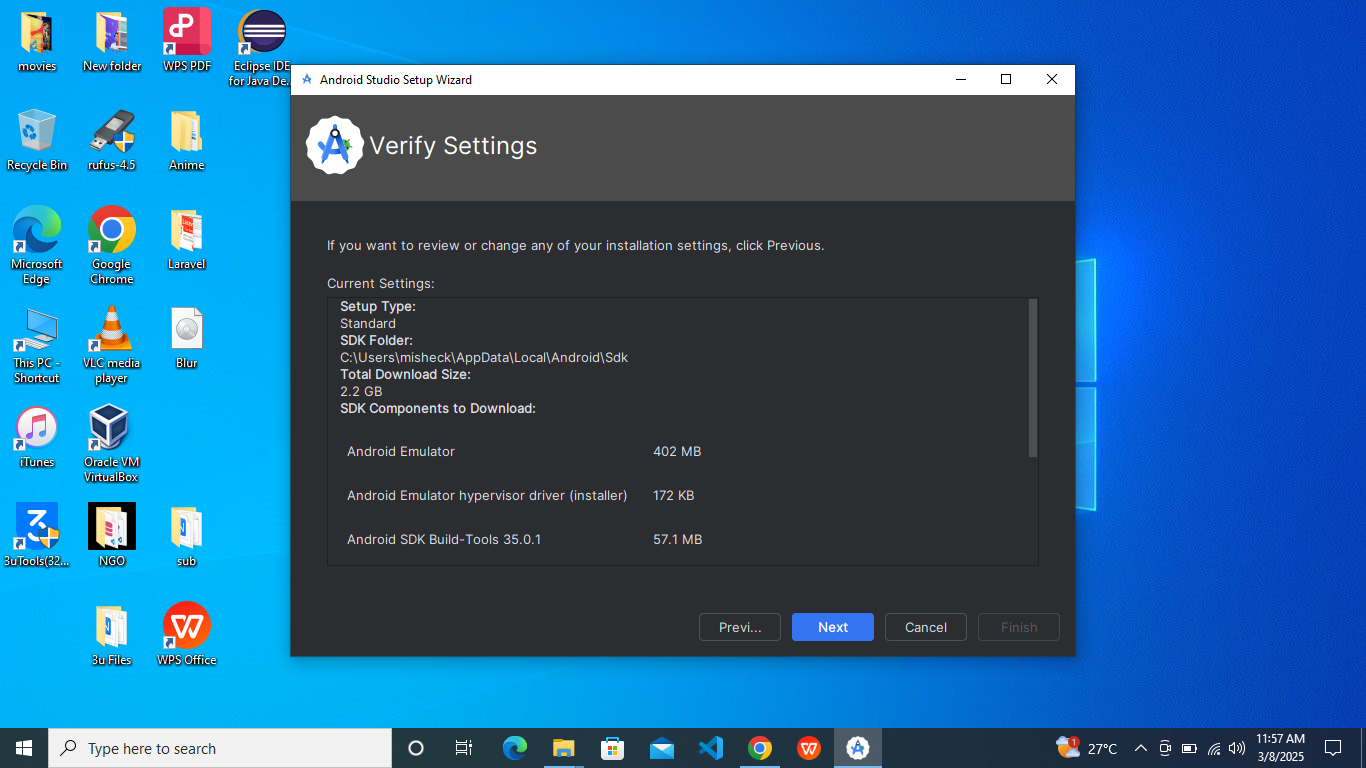Click the 2.2 GB total download size

point(361,391)
